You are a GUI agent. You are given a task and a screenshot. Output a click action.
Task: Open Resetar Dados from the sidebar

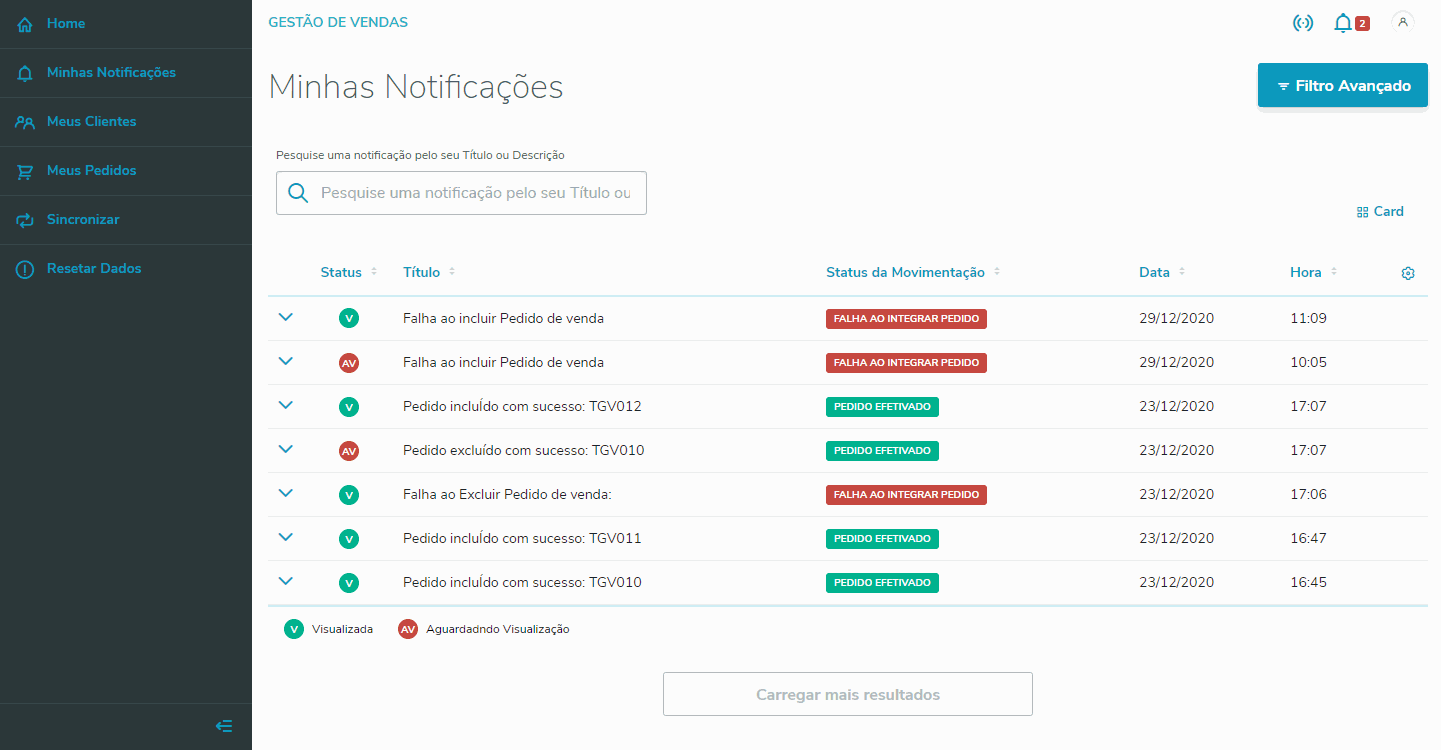tap(94, 268)
